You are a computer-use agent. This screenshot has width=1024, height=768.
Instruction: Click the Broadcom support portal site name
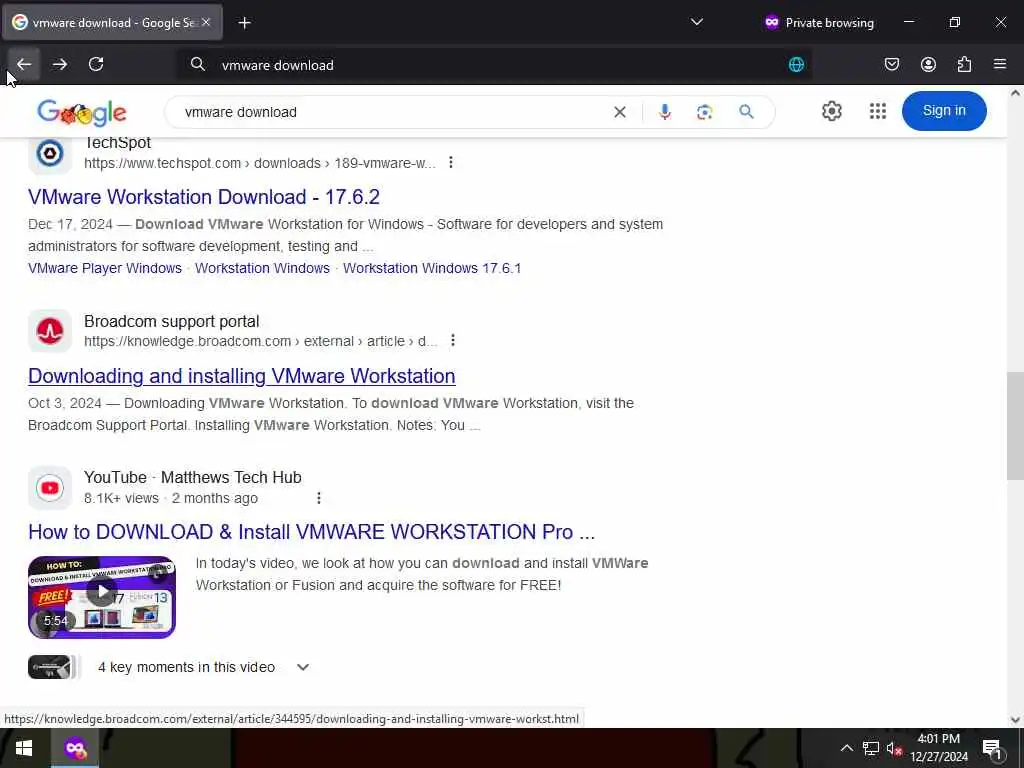coord(172,321)
